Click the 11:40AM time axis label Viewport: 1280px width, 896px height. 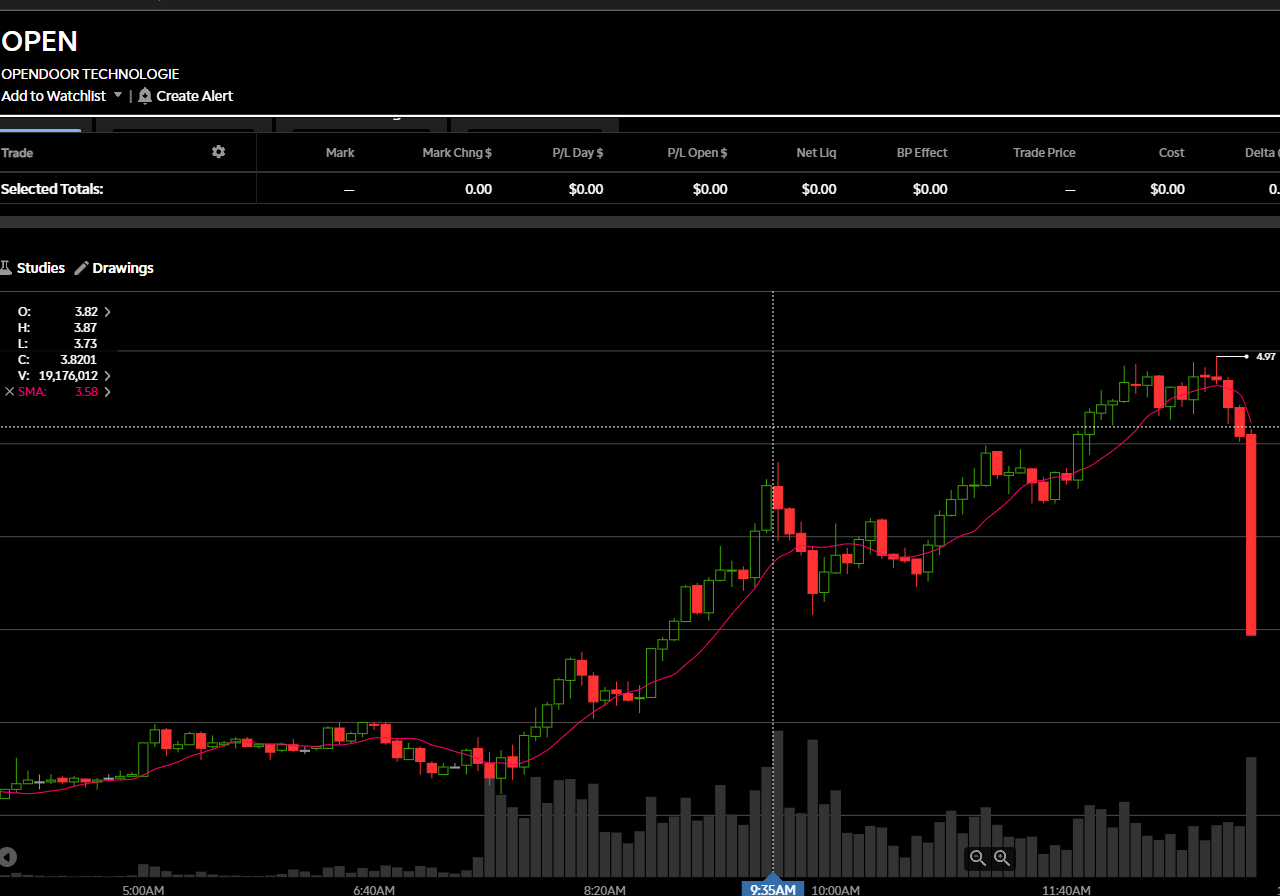1066,890
